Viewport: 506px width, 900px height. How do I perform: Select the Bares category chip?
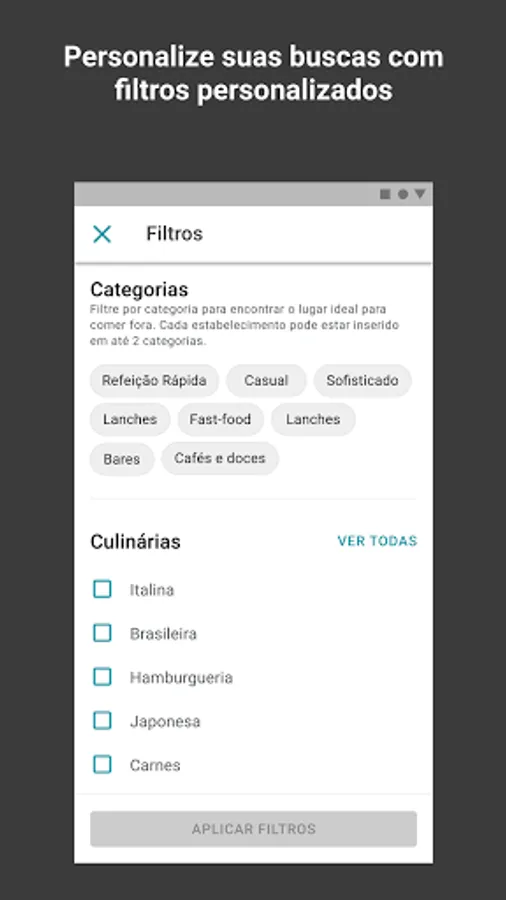pos(122,459)
